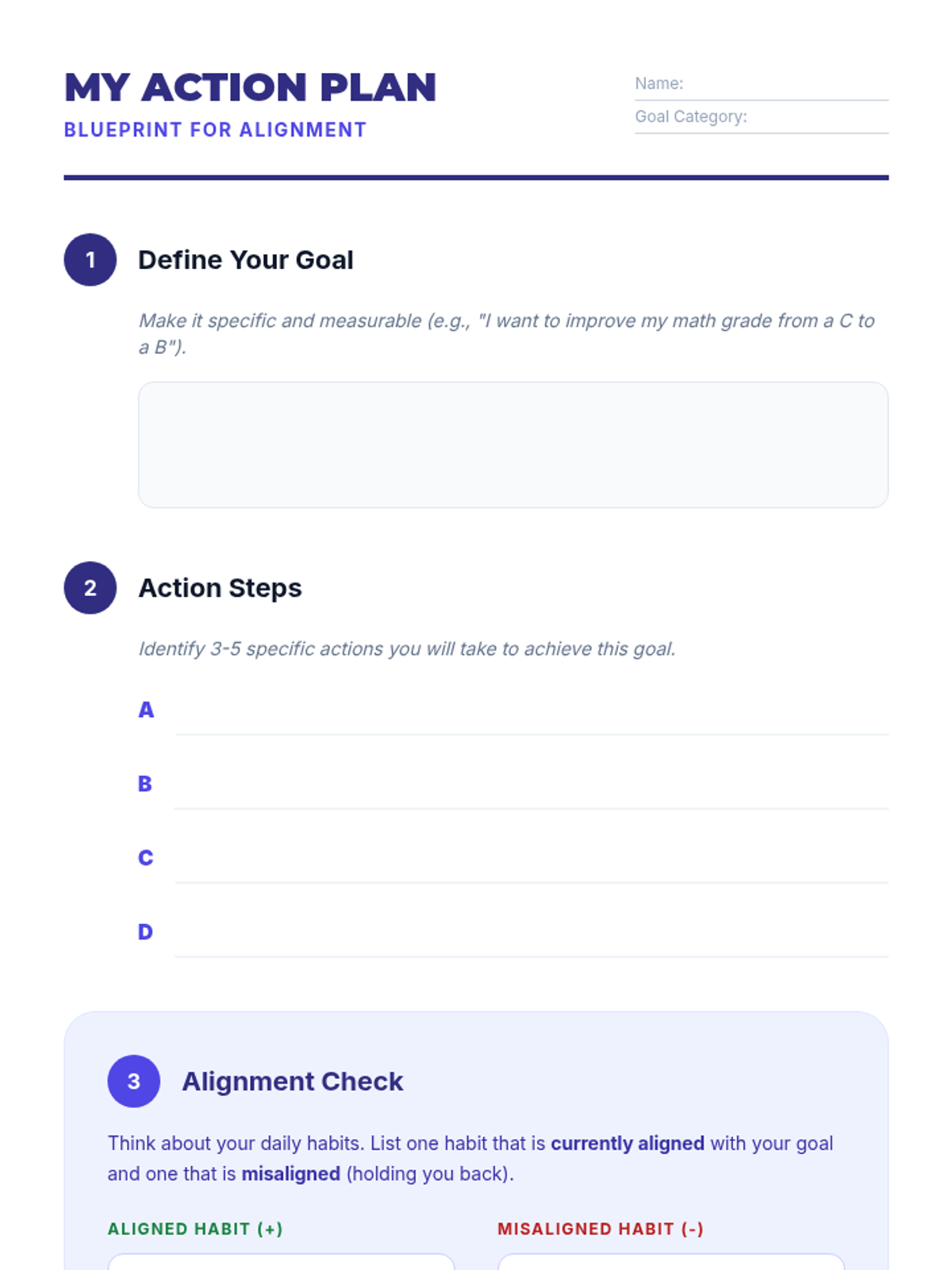
Task: Click inside the goal definition text box
Action: click(x=512, y=444)
